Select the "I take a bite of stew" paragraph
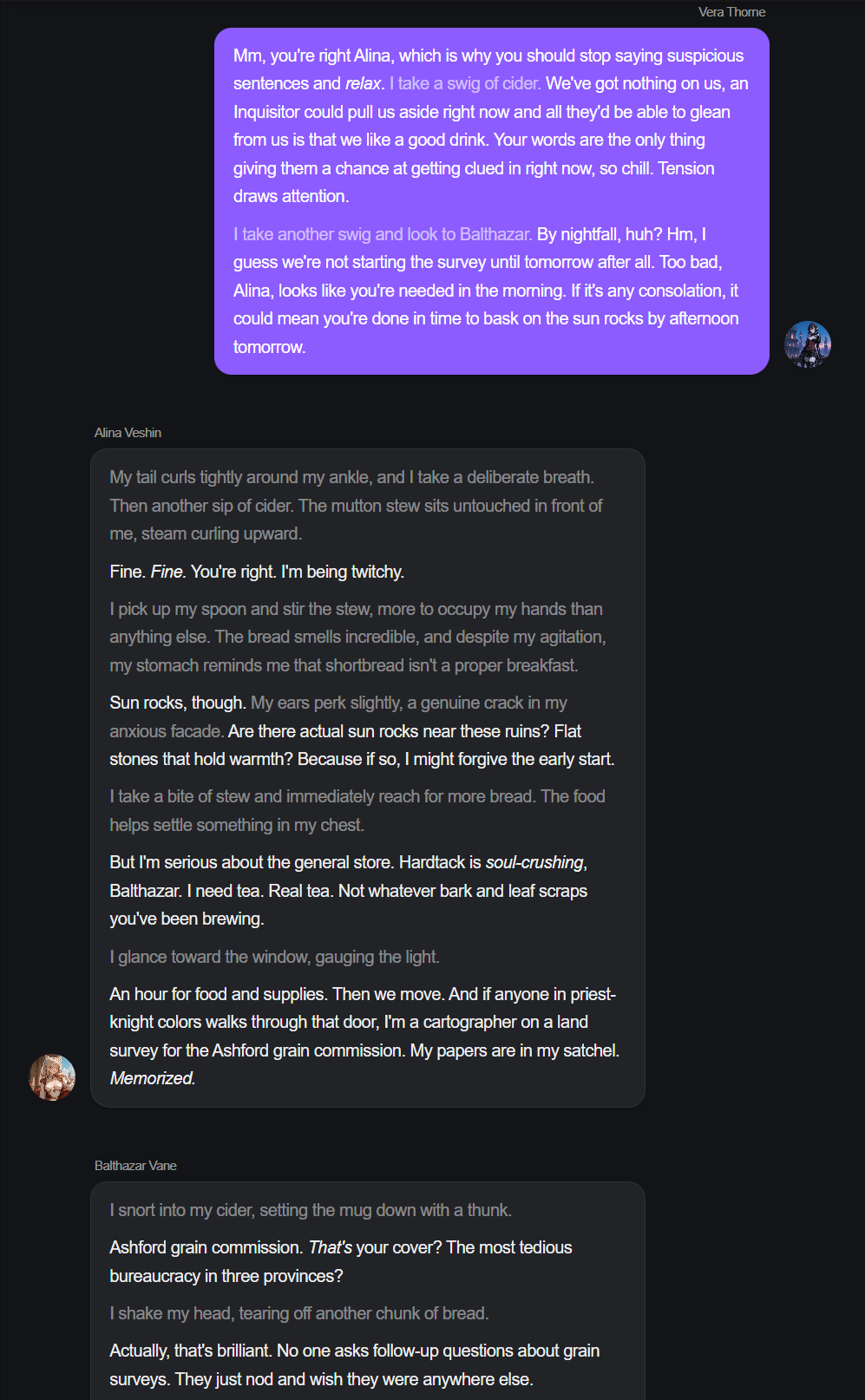865x1400 pixels. 357,811
